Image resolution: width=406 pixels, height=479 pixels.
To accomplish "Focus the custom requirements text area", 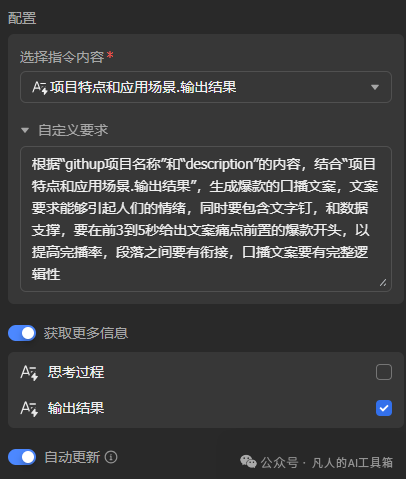I will click(206, 219).
